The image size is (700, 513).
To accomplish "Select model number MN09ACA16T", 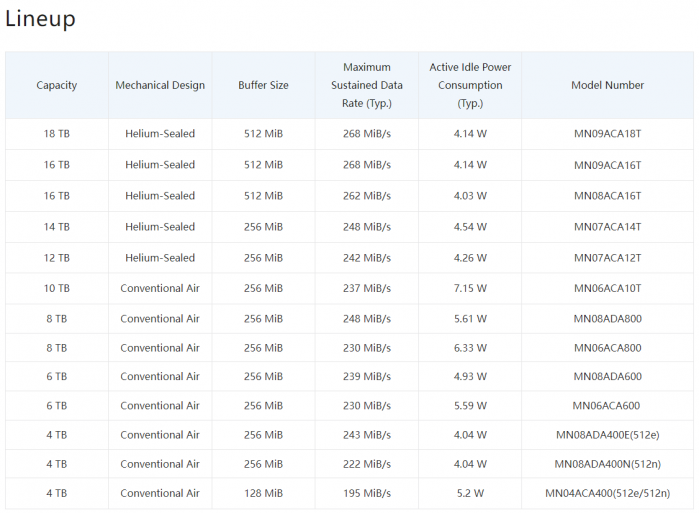I will click(x=608, y=165).
